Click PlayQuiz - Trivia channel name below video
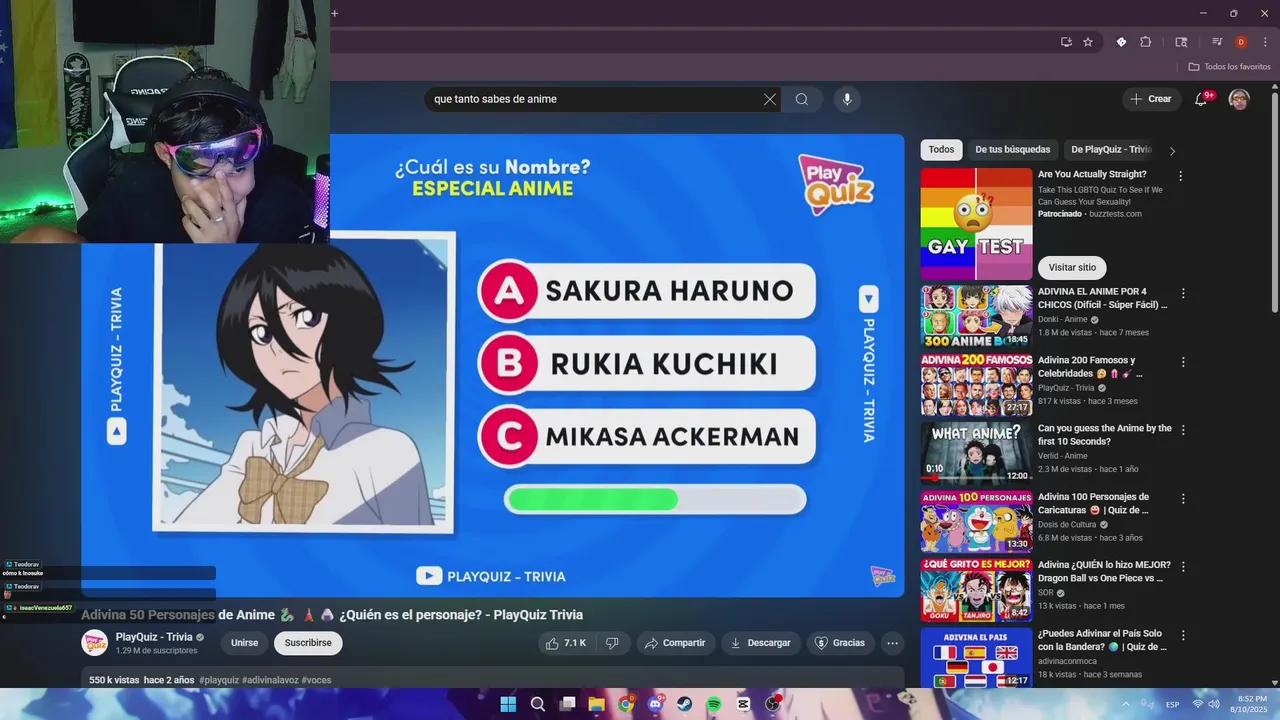Image resolution: width=1280 pixels, height=720 pixels. tap(154, 637)
